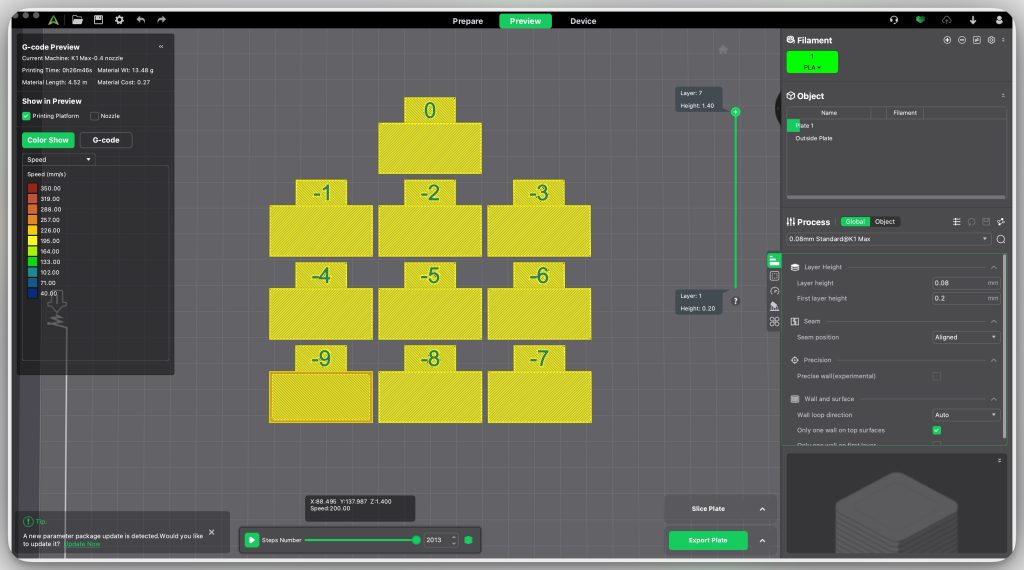Viewport: 1024px width, 570px height.
Task: Click the home view icon in viewport
Action: click(x=723, y=49)
